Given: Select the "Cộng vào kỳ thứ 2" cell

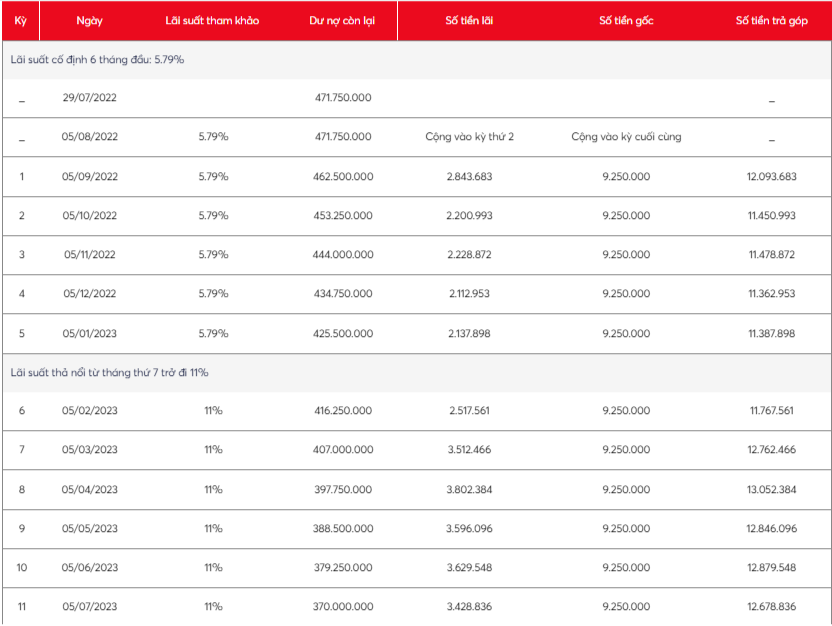Looking at the screenshot, I should coord(469,137).
